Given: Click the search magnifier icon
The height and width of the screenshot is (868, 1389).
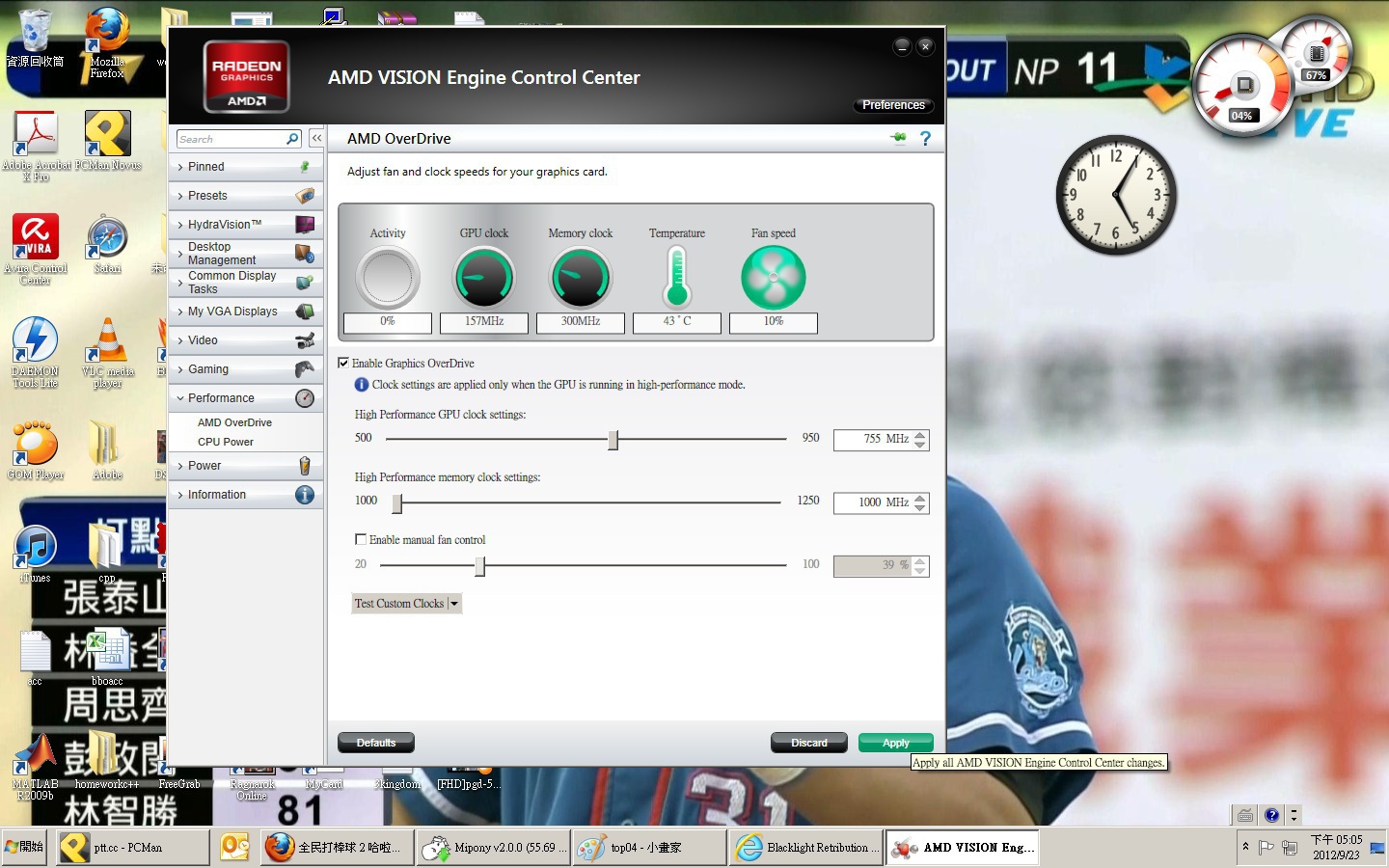Looking at the screenshot, I should click(x=292, y=139).
